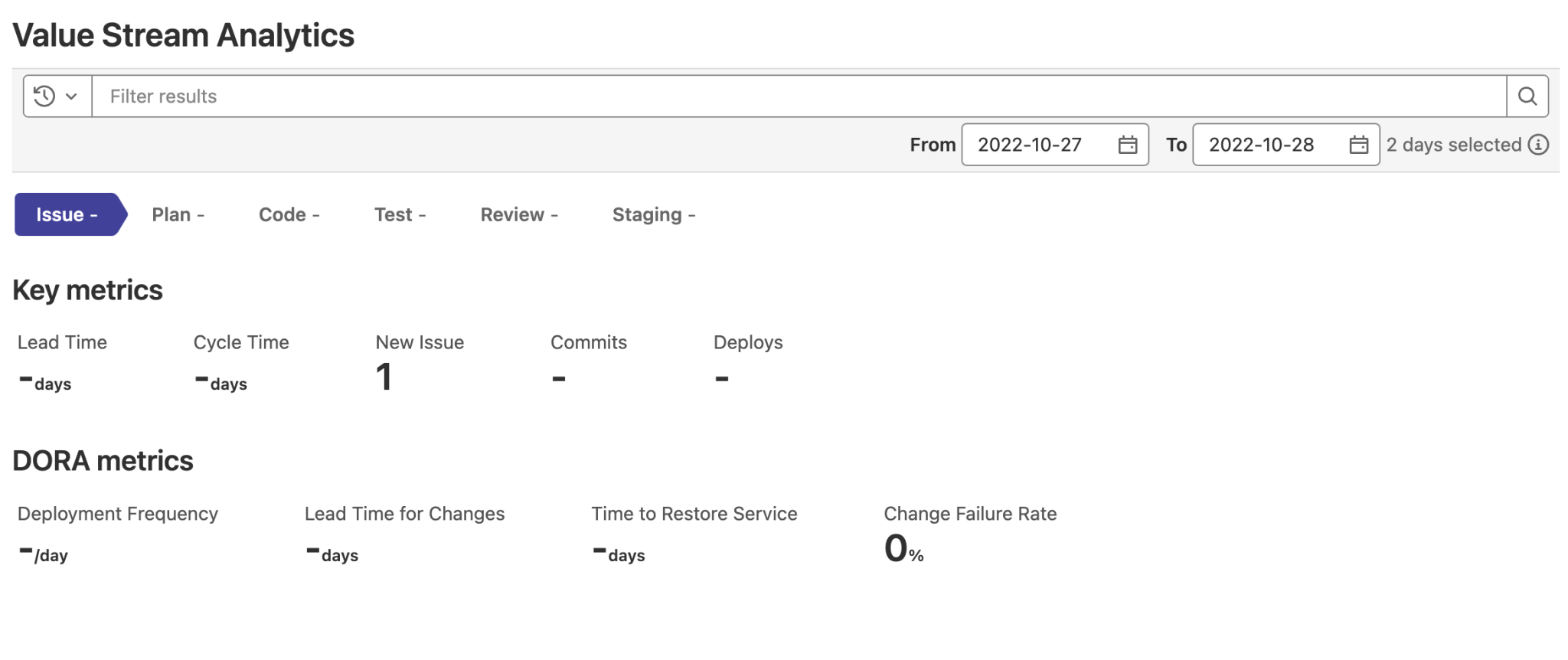1568x660 pixels.
Task: Select the From date value 2022-10-27
Action: 1030,145
